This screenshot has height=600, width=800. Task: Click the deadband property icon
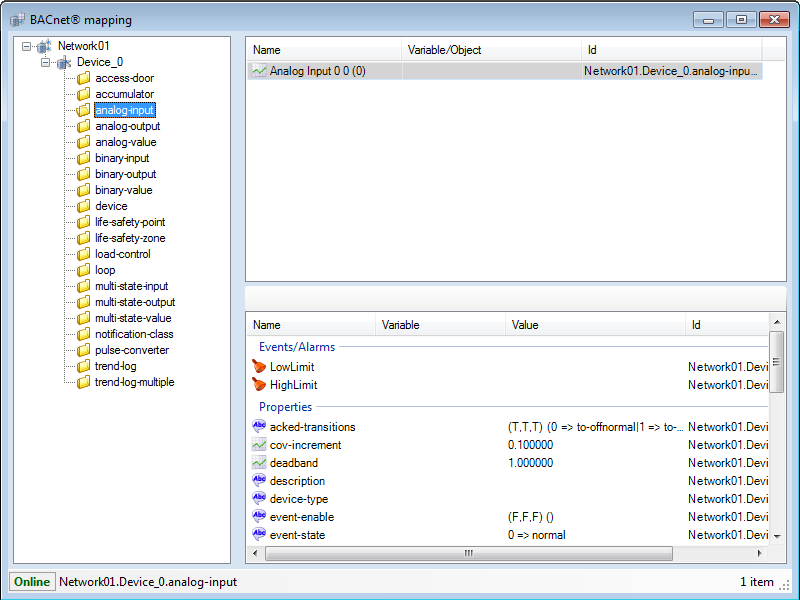[x=260, y=463]
